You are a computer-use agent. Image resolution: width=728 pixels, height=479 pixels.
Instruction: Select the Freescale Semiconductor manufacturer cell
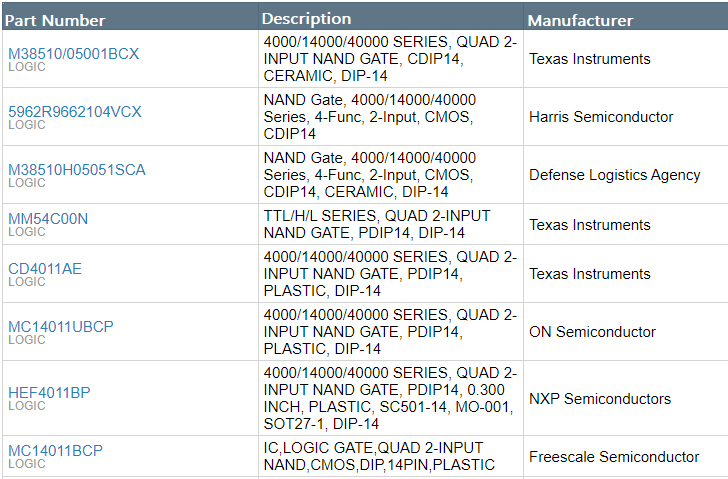614,457
